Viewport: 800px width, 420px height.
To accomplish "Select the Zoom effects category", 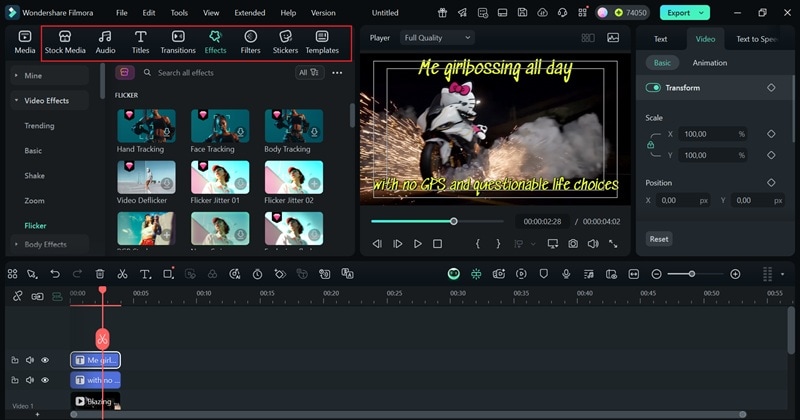I will click(x=34, y=201).
